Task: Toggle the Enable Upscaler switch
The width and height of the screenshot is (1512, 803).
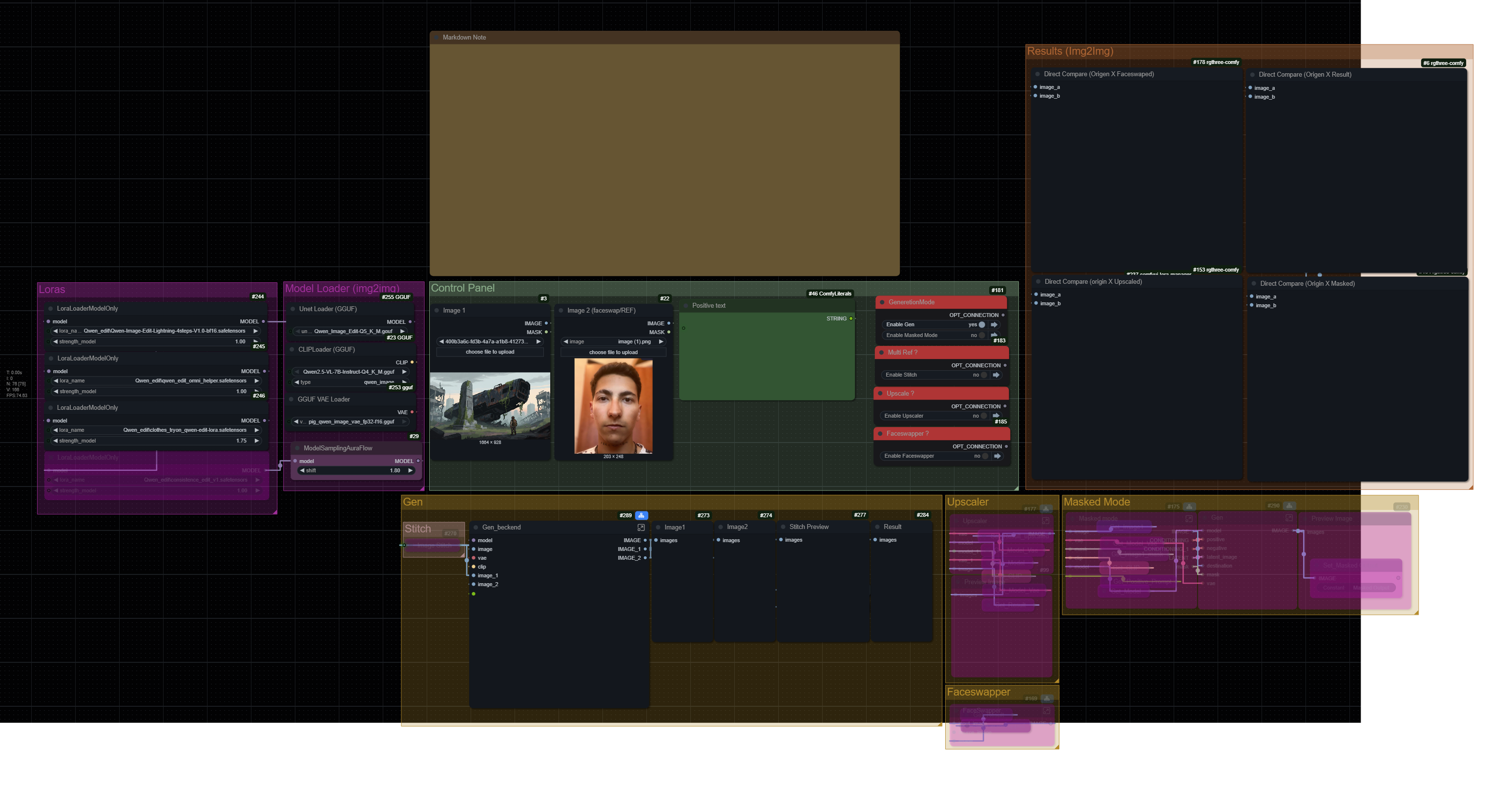Action: click(984, 416)
